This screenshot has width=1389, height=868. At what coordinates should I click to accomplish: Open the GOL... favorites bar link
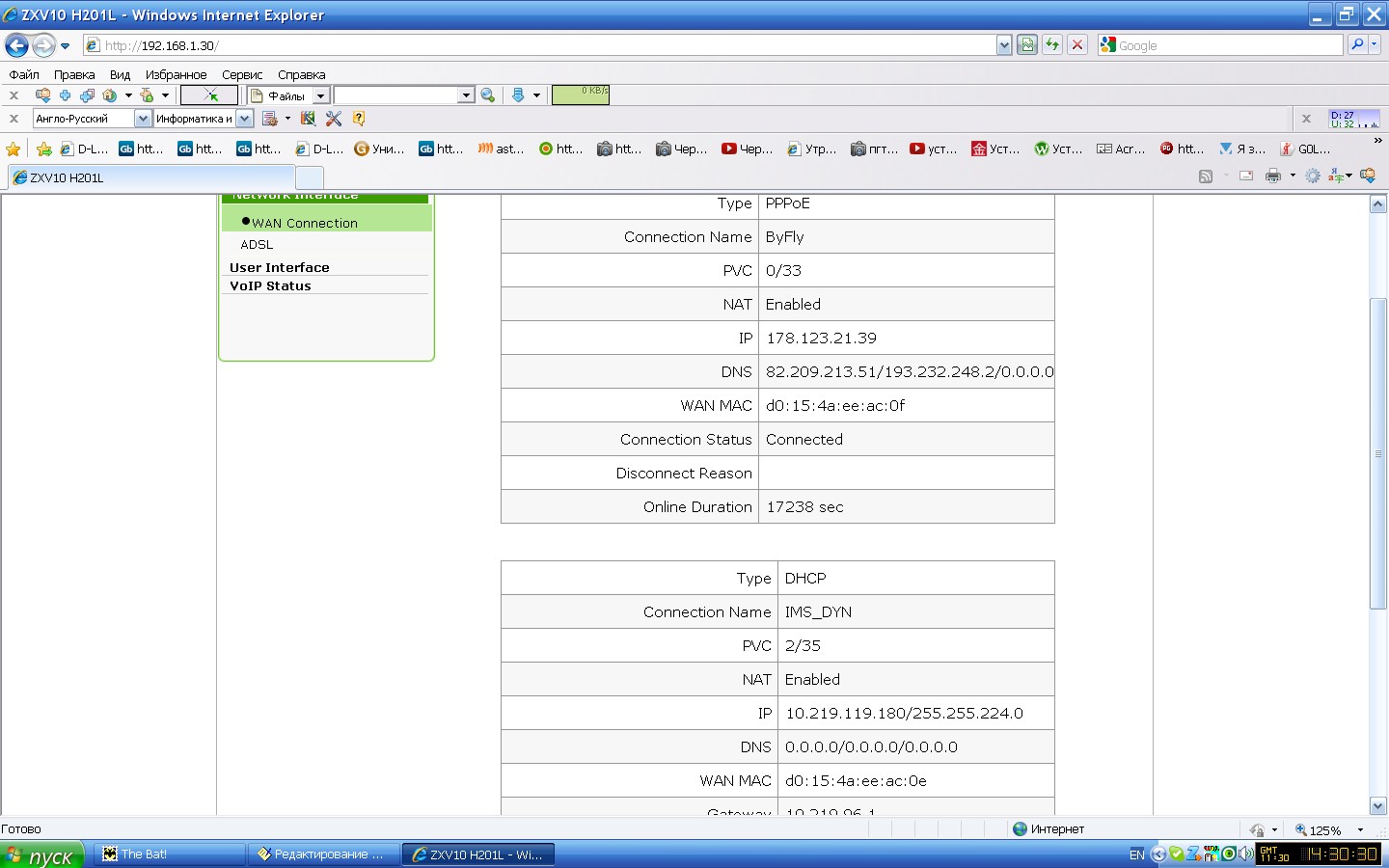(1305, 149)
